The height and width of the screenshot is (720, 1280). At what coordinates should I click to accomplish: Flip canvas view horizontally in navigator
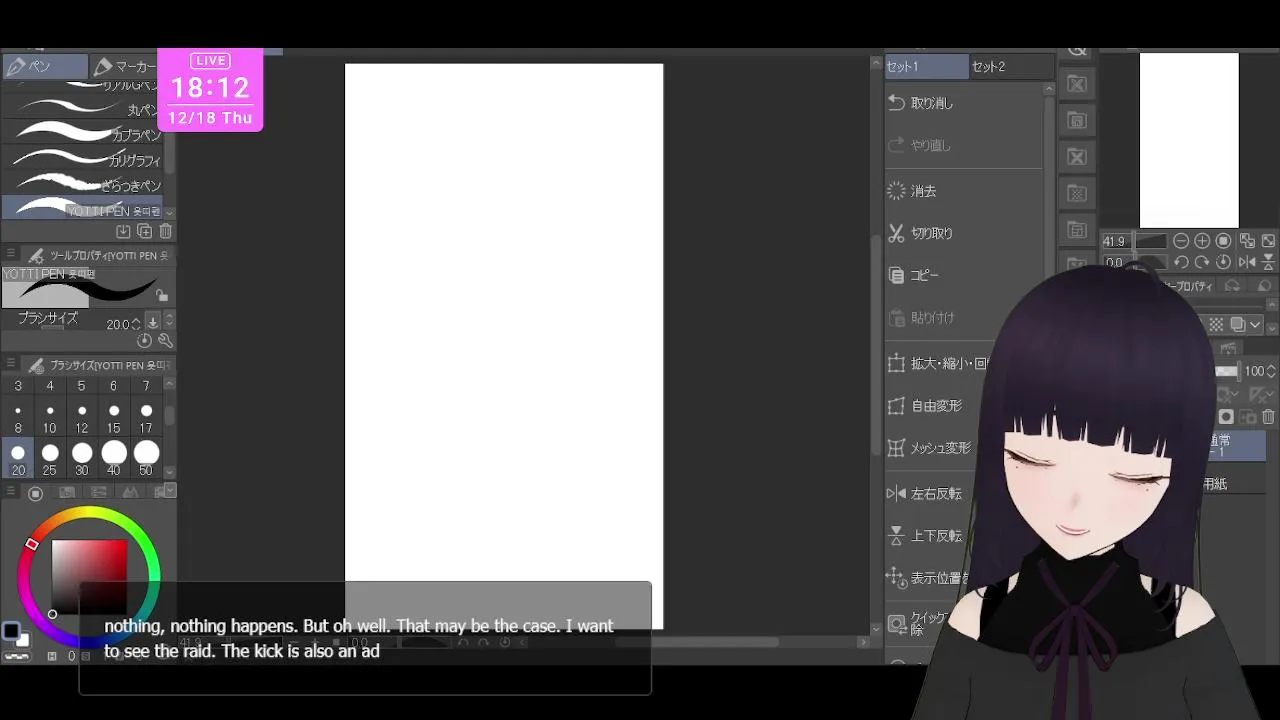point(1247,262)
